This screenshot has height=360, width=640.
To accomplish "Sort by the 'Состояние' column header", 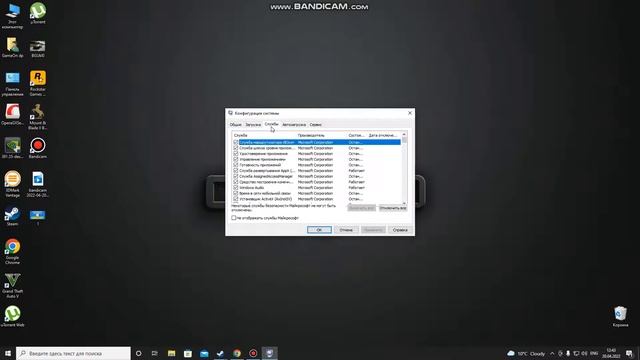I will pyautogui.click(x=357, y=135).
